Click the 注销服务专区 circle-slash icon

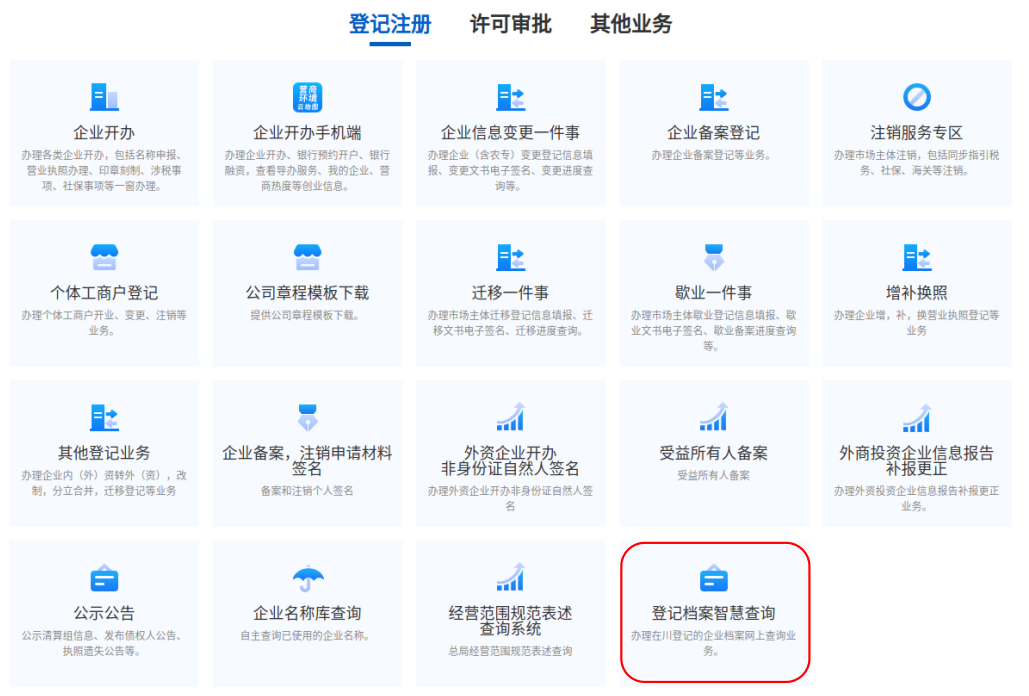(x=916, y=97)
